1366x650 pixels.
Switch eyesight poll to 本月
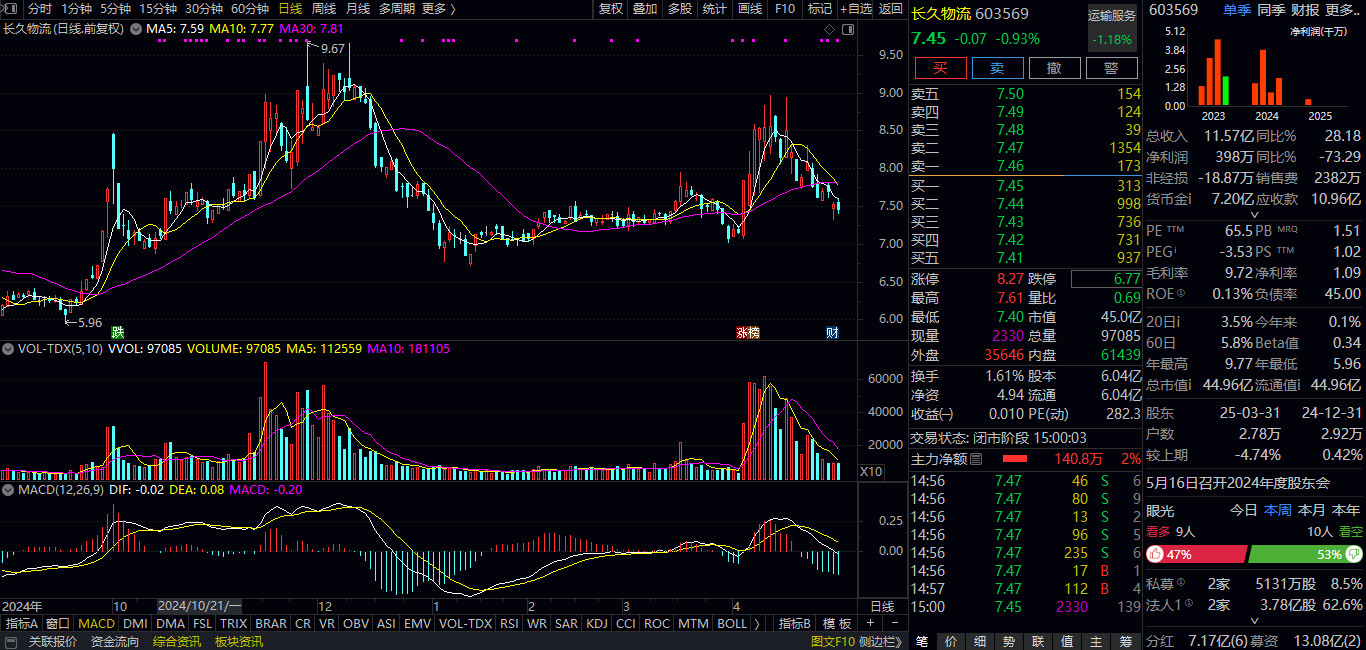pos(1311,510)
